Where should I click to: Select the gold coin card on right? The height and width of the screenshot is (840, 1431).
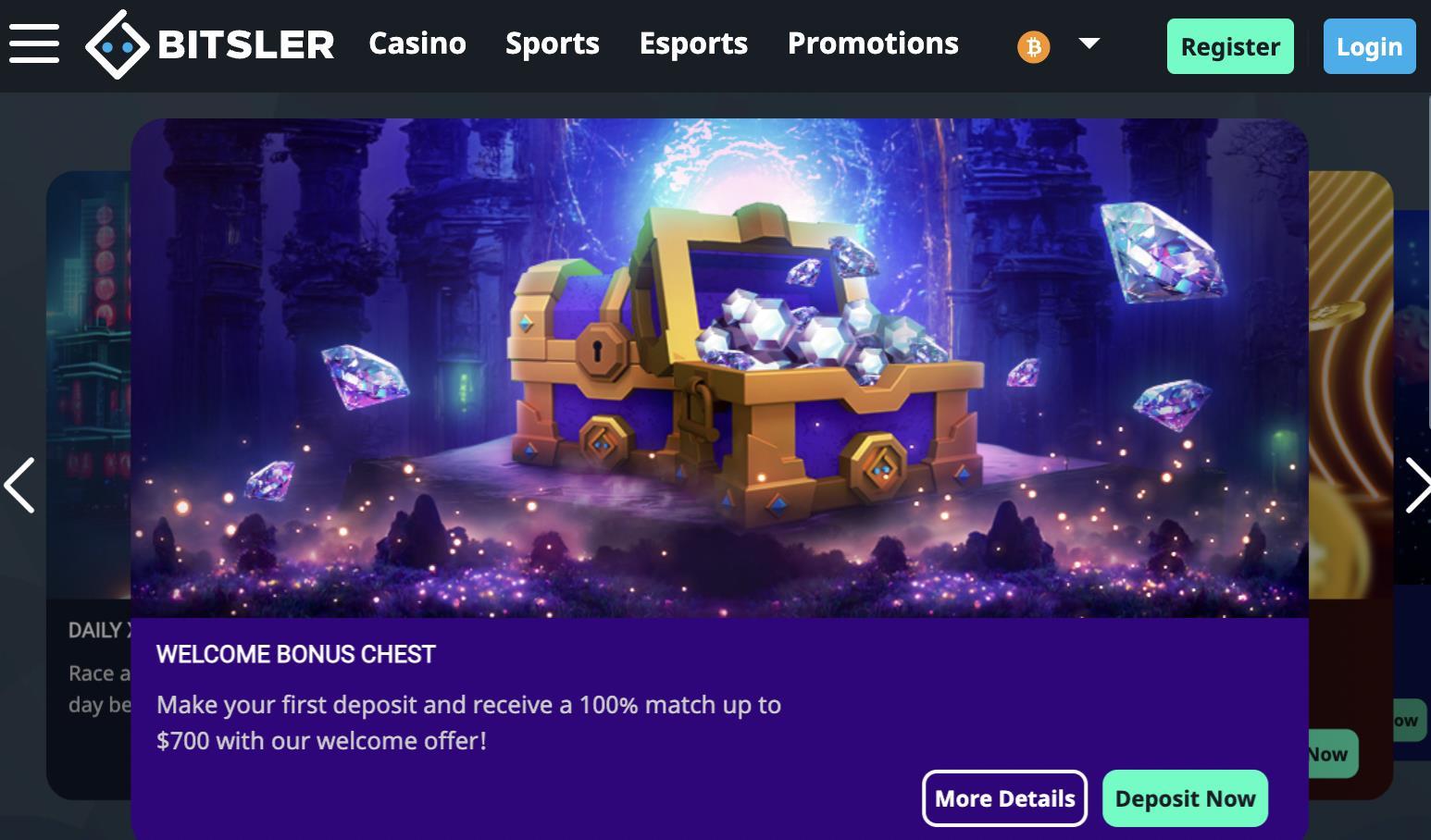[x=1350, y=485]
